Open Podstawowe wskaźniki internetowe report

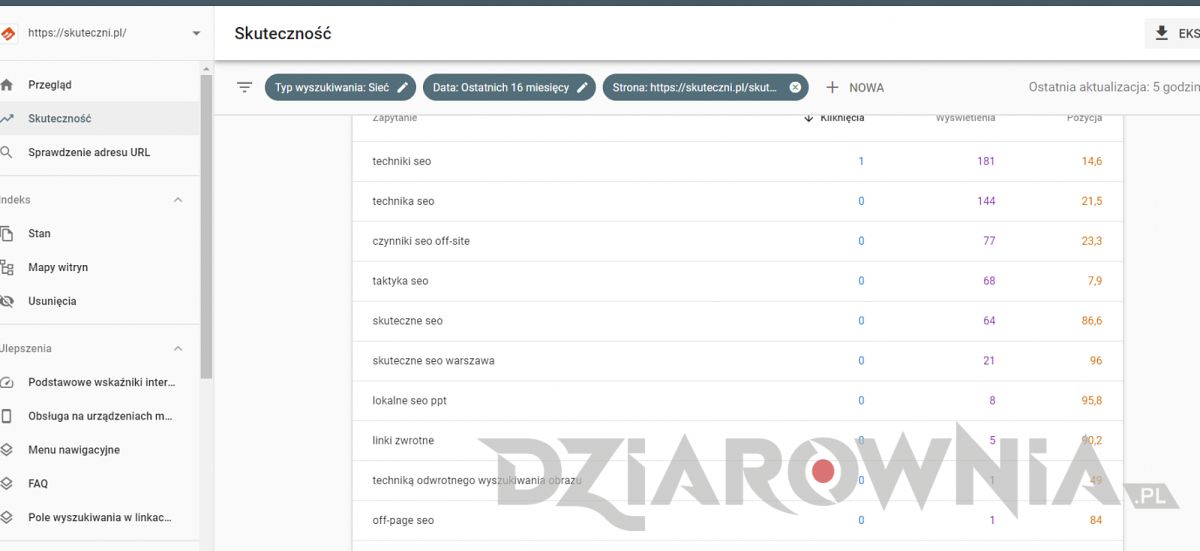101,382
